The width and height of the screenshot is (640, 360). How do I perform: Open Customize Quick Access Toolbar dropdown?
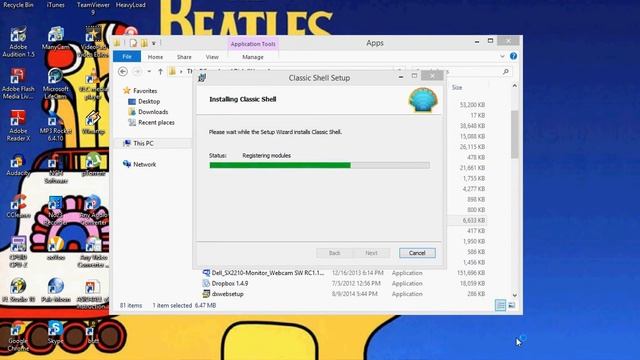coord(154,43)
